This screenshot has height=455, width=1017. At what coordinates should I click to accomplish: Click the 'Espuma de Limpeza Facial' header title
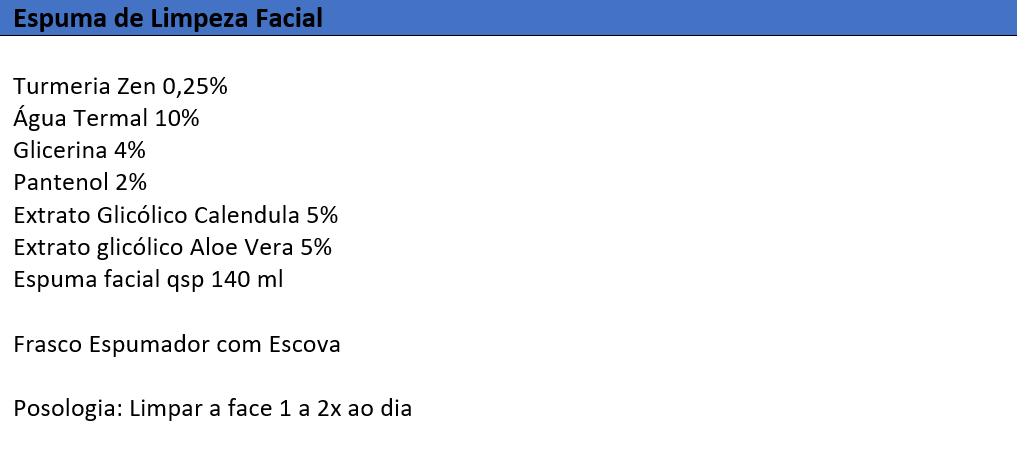coord(168,18)
